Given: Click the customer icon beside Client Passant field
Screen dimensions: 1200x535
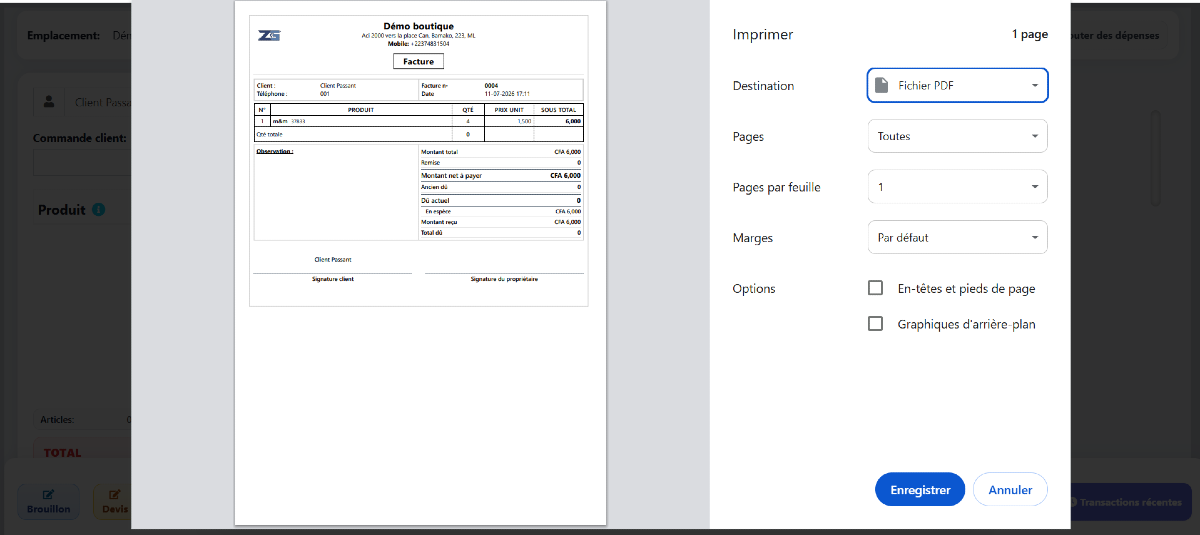Looking at the screenshot, I should [49, 102].
